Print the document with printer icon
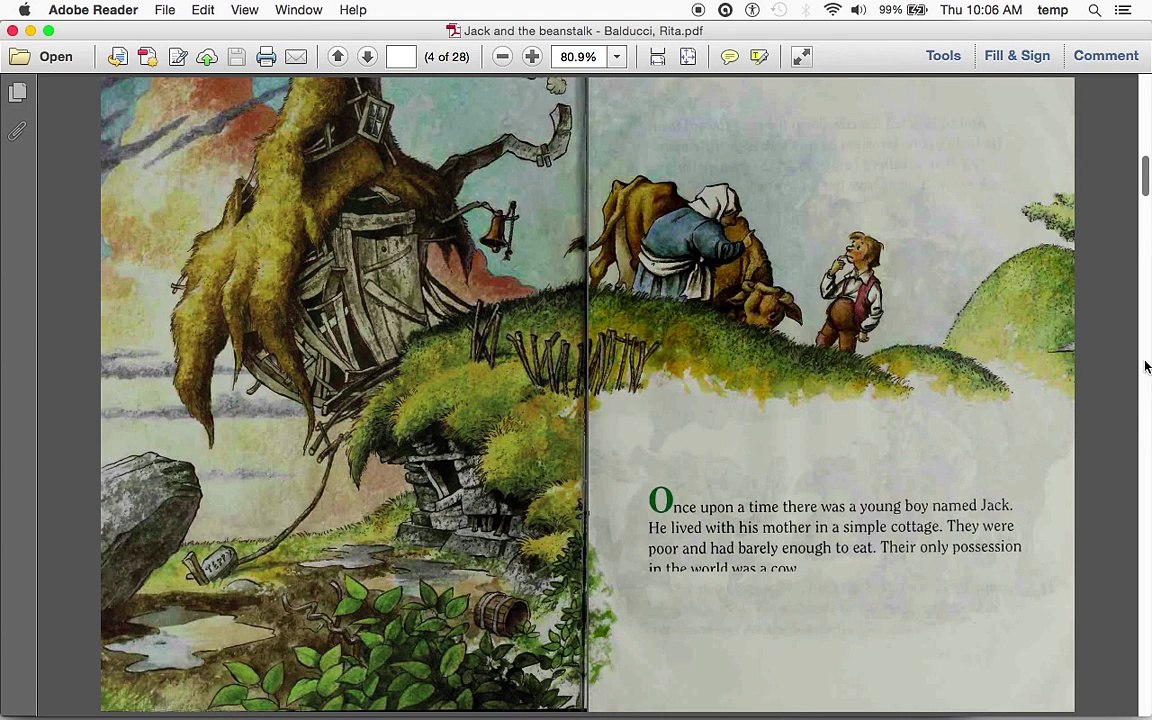 (x=266, y=57)
